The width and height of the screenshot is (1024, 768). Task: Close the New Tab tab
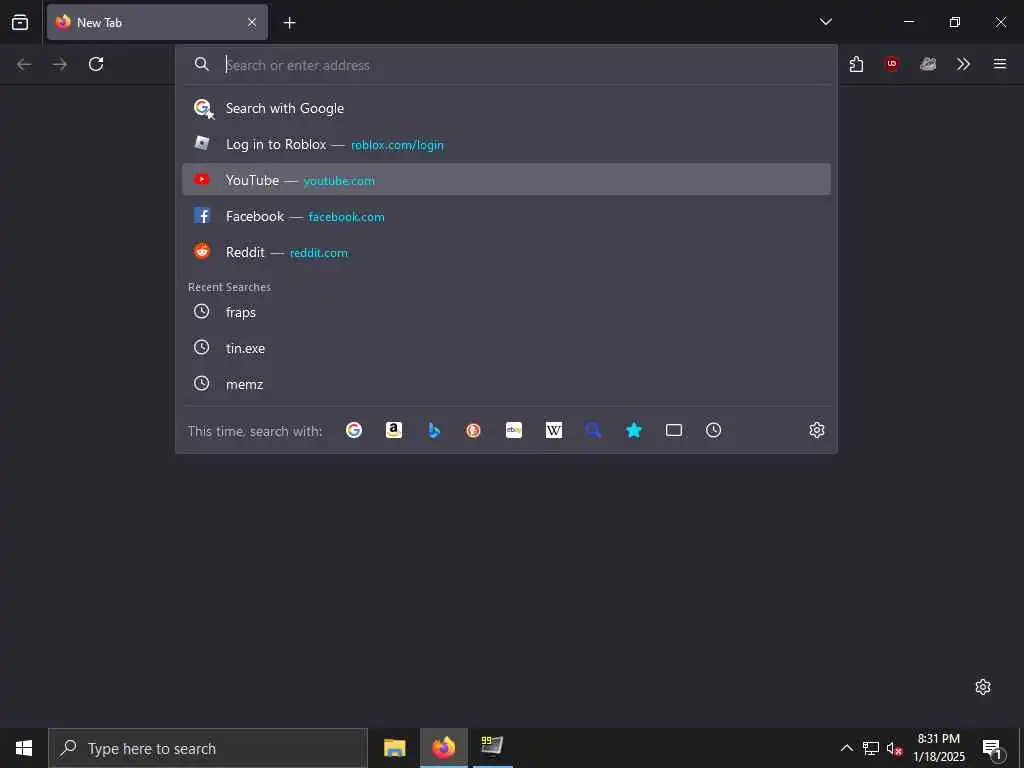(252, 22)
